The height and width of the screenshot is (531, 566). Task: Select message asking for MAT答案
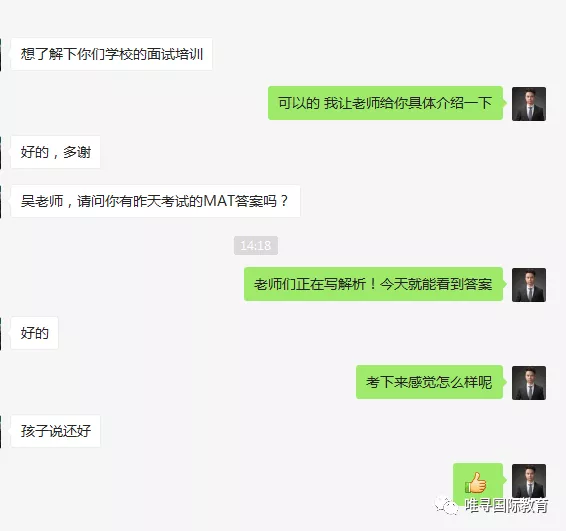coord(156,201)
